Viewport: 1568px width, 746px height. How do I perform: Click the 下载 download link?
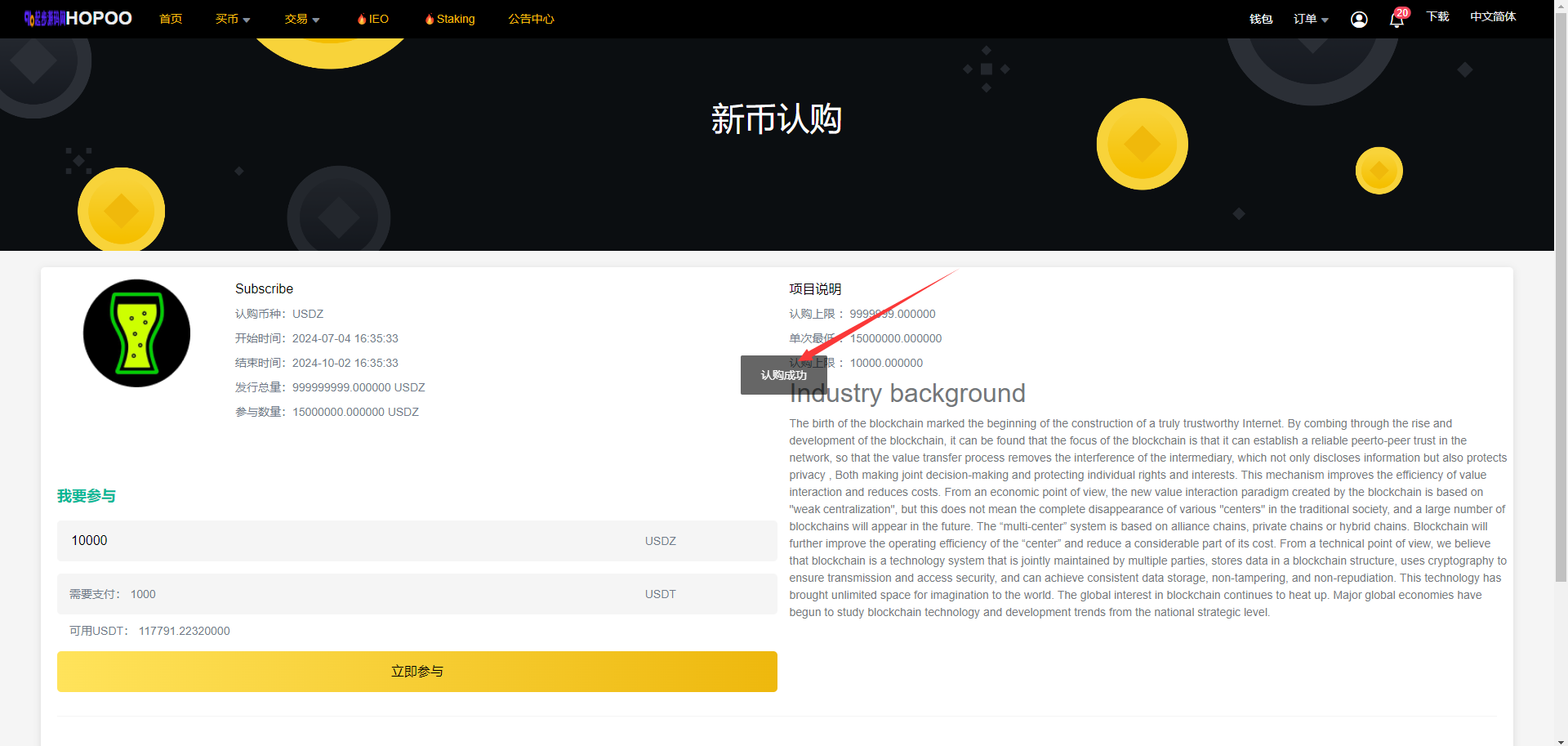point(1437,16)
